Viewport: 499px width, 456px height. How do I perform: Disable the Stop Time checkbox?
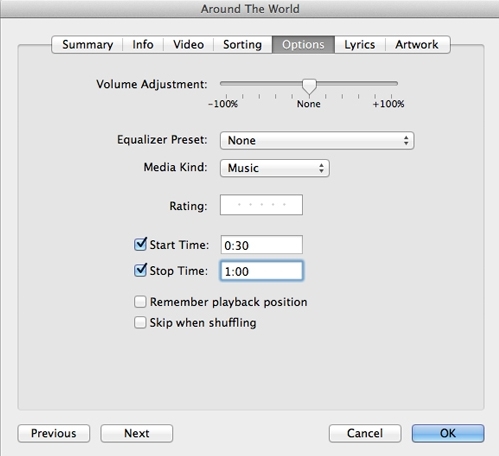click(x=140, y=270)
